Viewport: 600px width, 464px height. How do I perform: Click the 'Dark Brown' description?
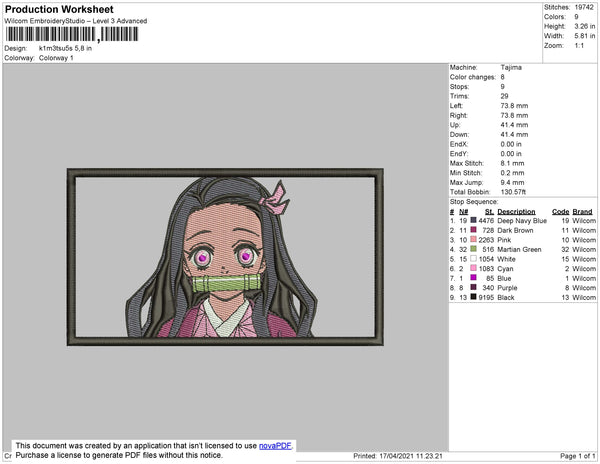point(515,230)
